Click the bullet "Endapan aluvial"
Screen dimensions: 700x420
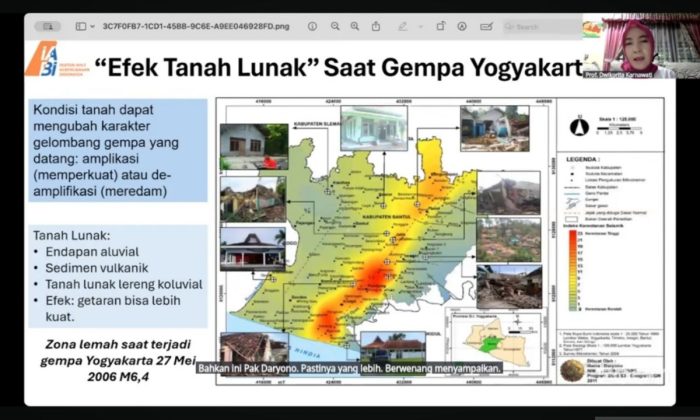[92, 252]
